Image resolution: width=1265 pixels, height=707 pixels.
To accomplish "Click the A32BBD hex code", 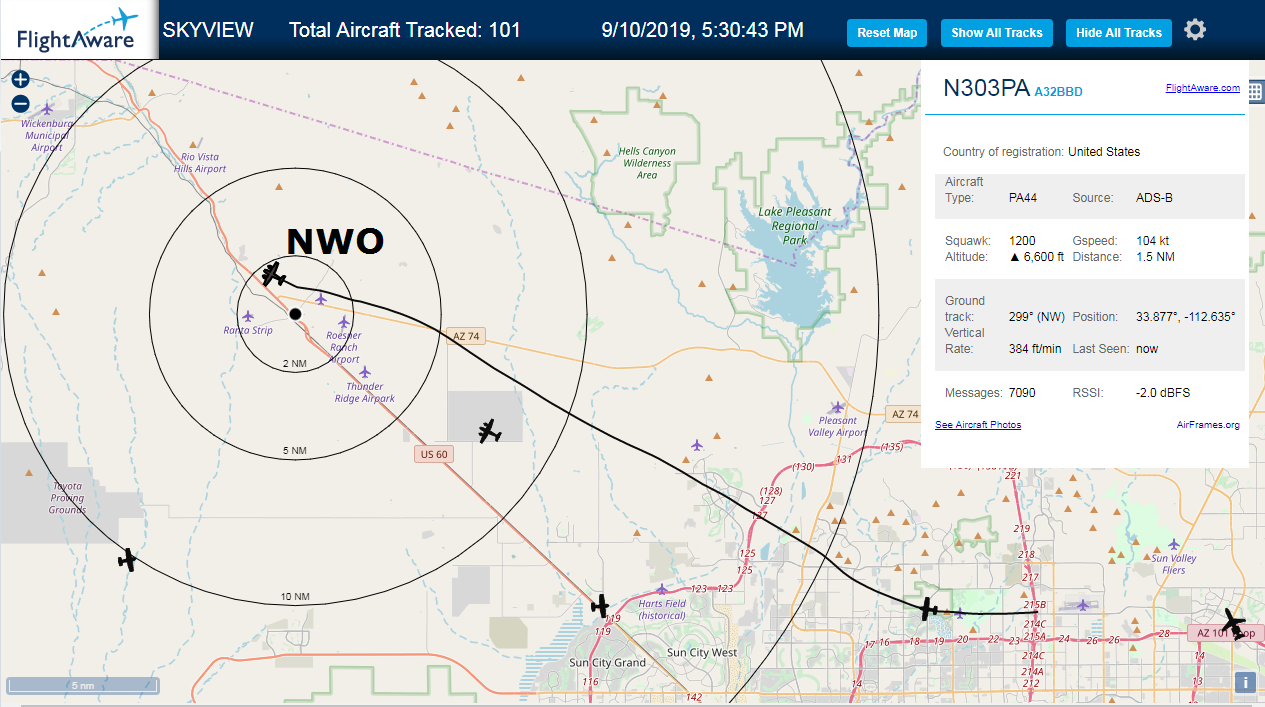I will [1058, 92].
